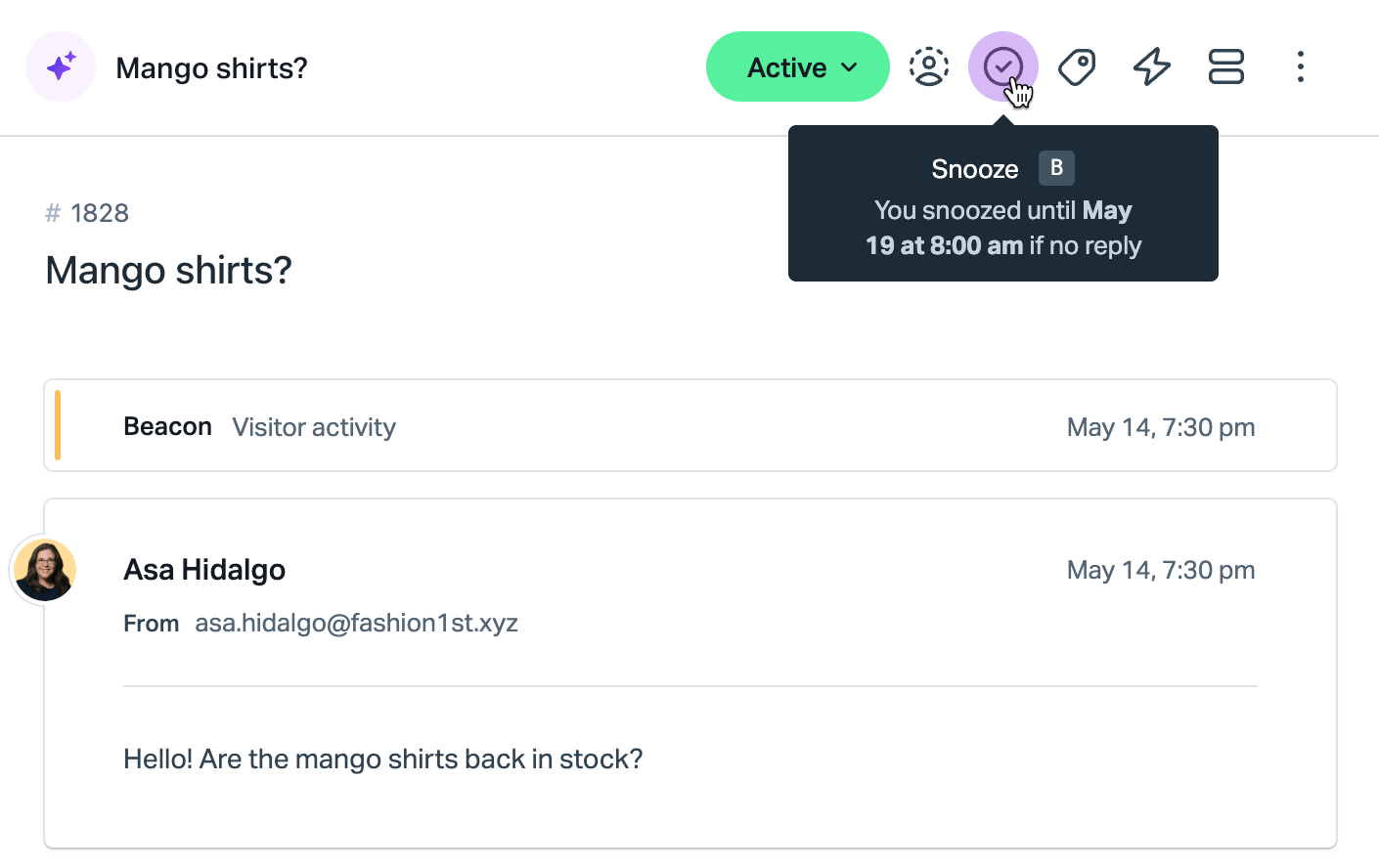The height and width of the screenshot is (868, 1379).
Task: Click the Beacon label in activity row
Action: (167, 426)
